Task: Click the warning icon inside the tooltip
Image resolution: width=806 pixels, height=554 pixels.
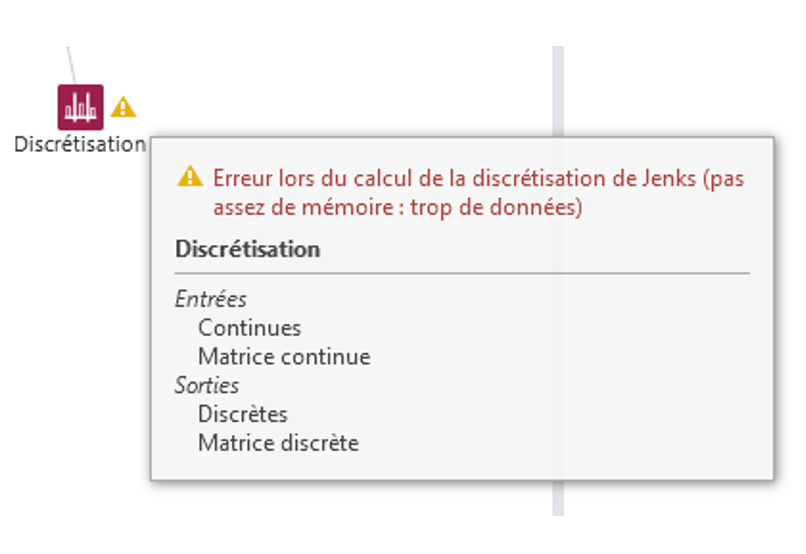Action: click(x=190, y=176)
